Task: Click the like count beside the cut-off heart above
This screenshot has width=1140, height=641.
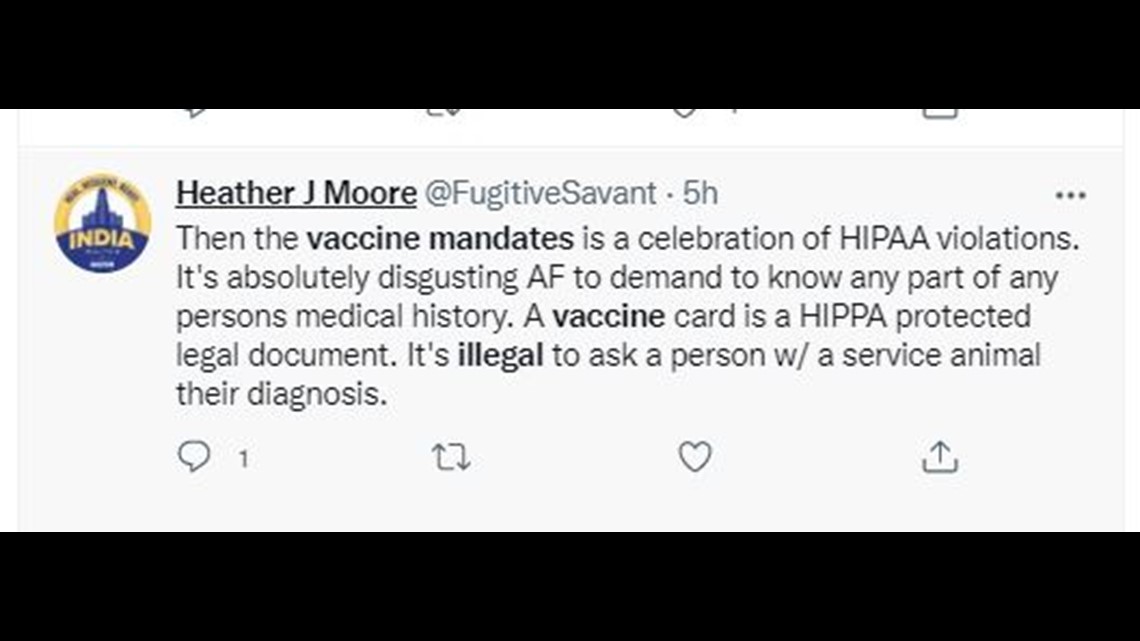Action: [x=734, y=111]
